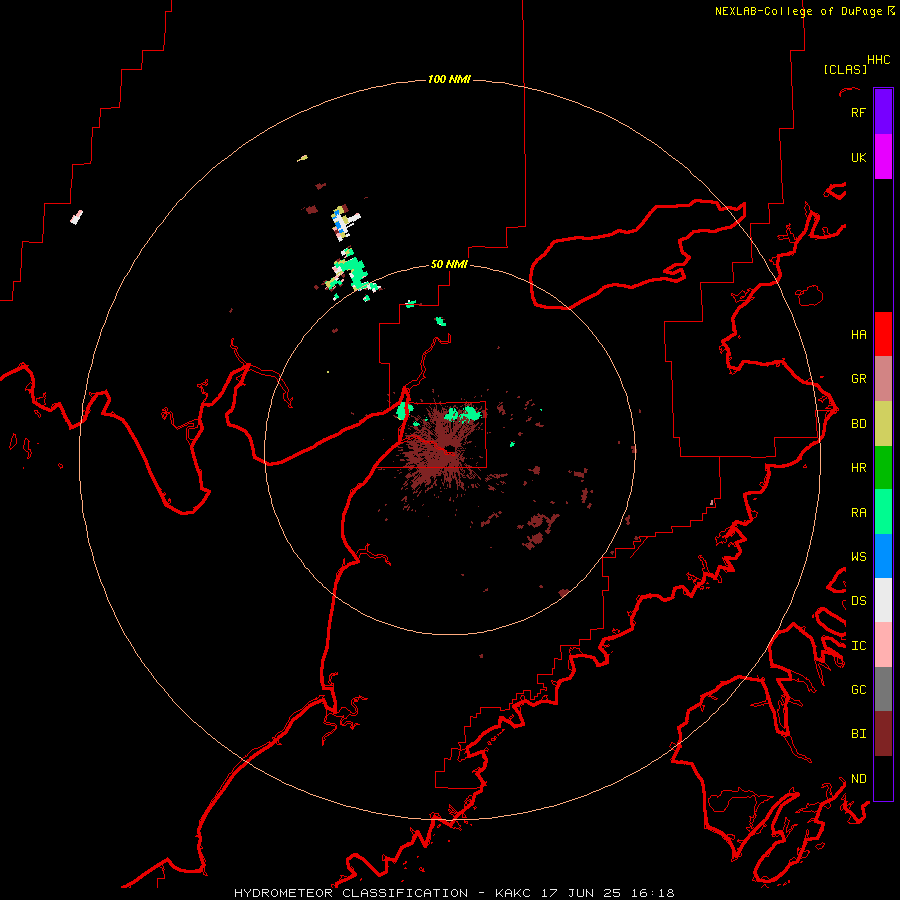
Task: Click the 'RF' legend label
Action: (858, 112)
